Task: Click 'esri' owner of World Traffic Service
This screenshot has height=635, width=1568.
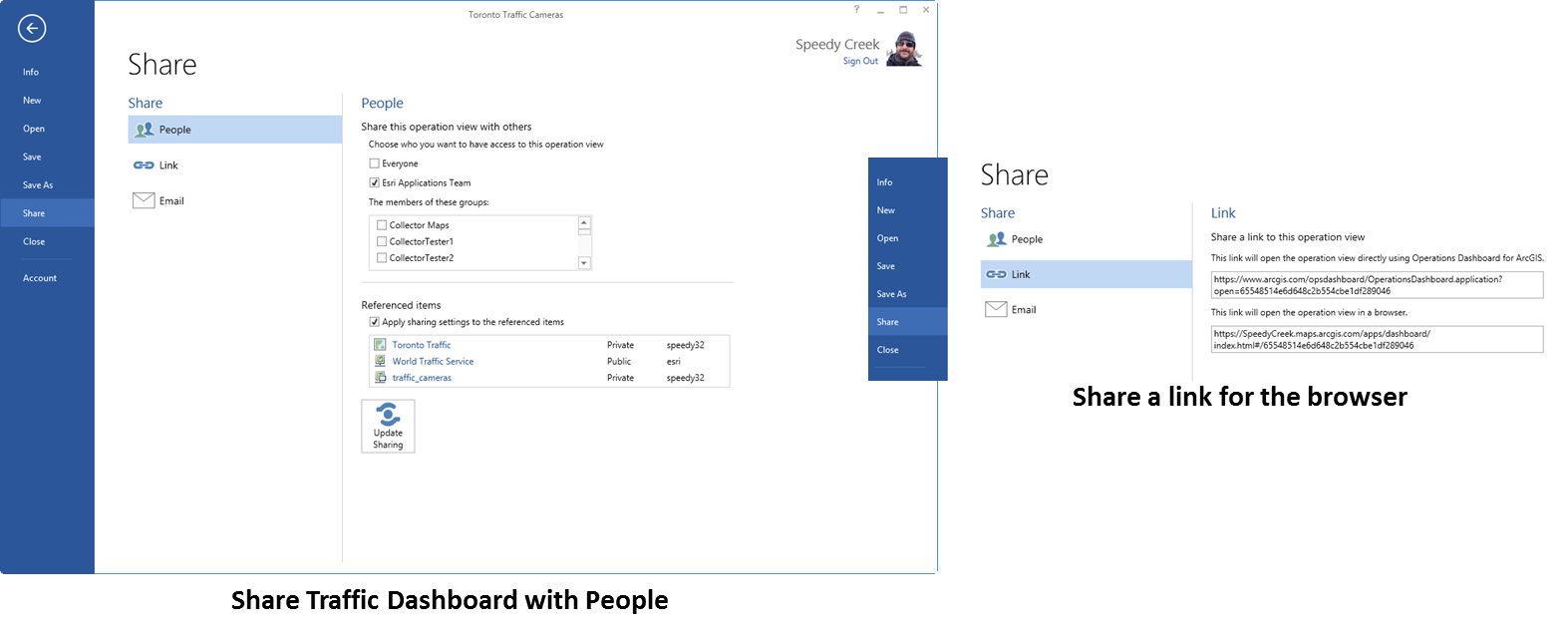Action: [674, 361]
